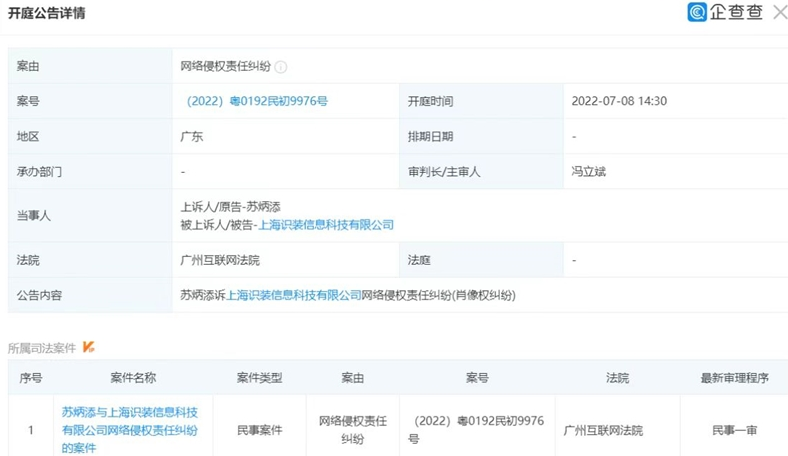The width and height of the screenshot is (788, 456).
Task: Click company link in 公告内容 row
Action: click(294, 295)
